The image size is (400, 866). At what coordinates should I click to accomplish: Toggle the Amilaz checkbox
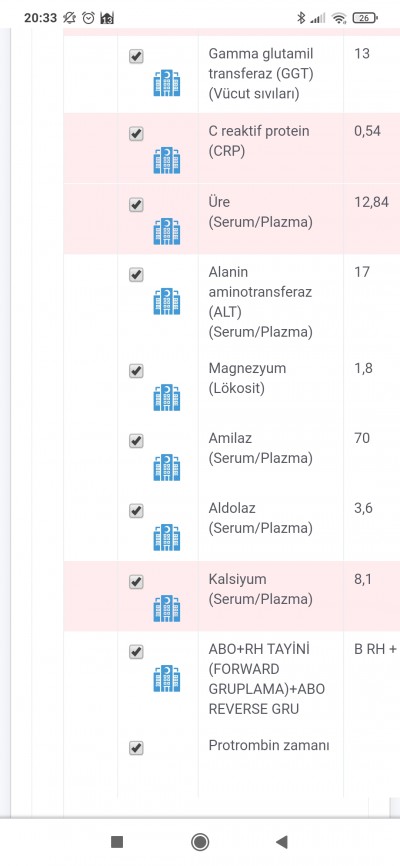pyautogui.click(x=136, y=441)
